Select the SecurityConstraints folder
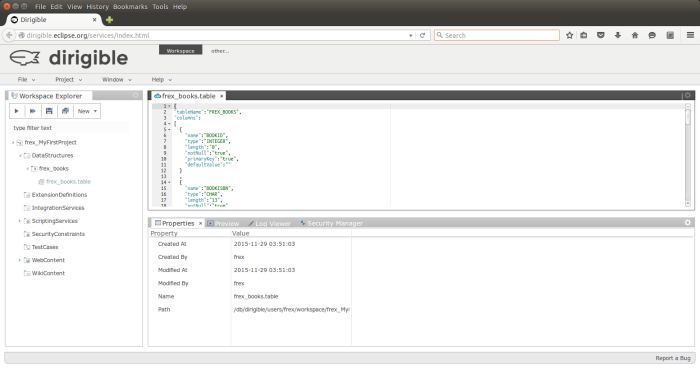The height and width of the screenshot is (370, 700). tap(58, 234)
